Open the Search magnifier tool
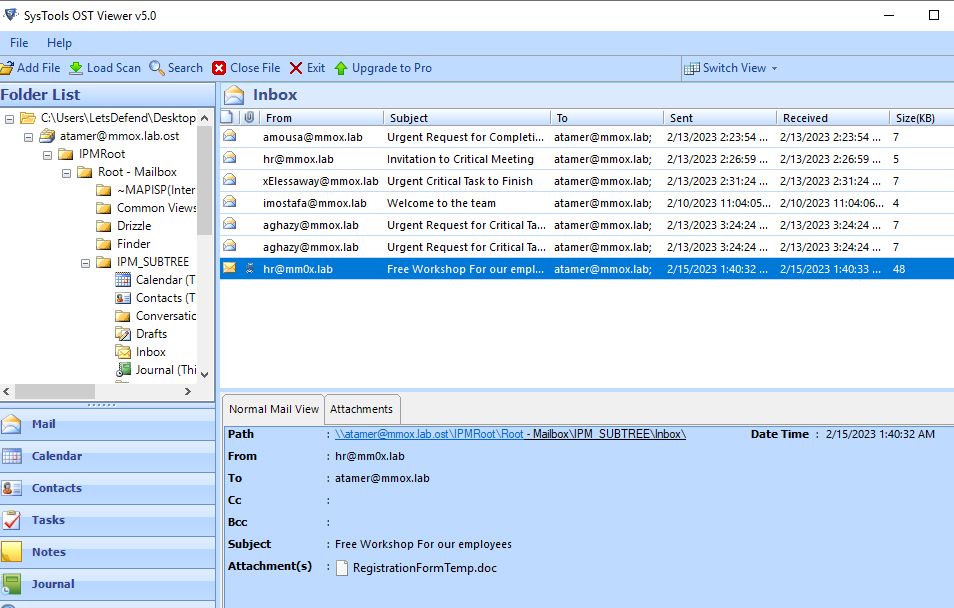This screenshot has width=954, height=608. pos(157,68)
